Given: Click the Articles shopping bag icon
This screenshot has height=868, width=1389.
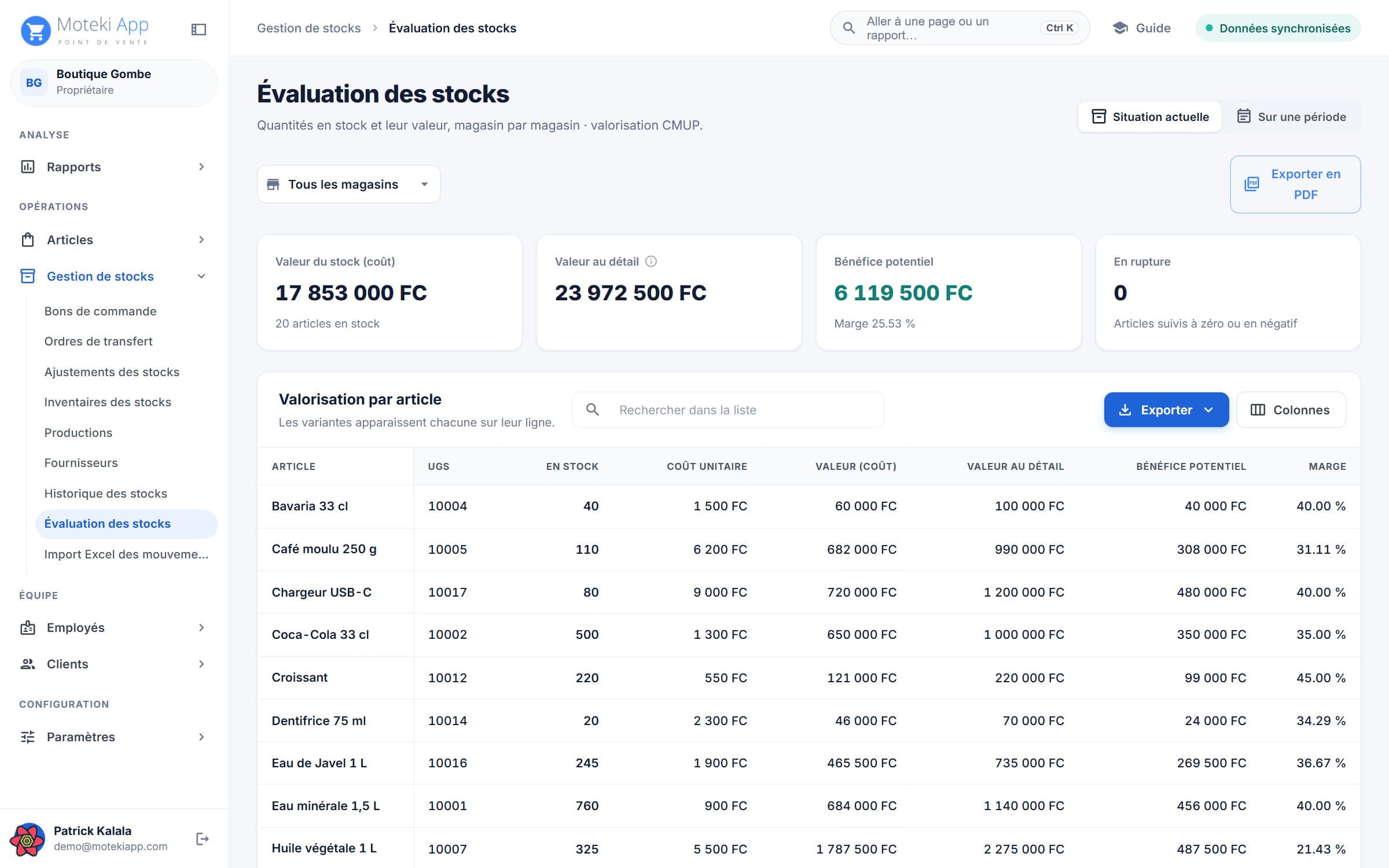Looking at the screenshot, I should [28, 240].
